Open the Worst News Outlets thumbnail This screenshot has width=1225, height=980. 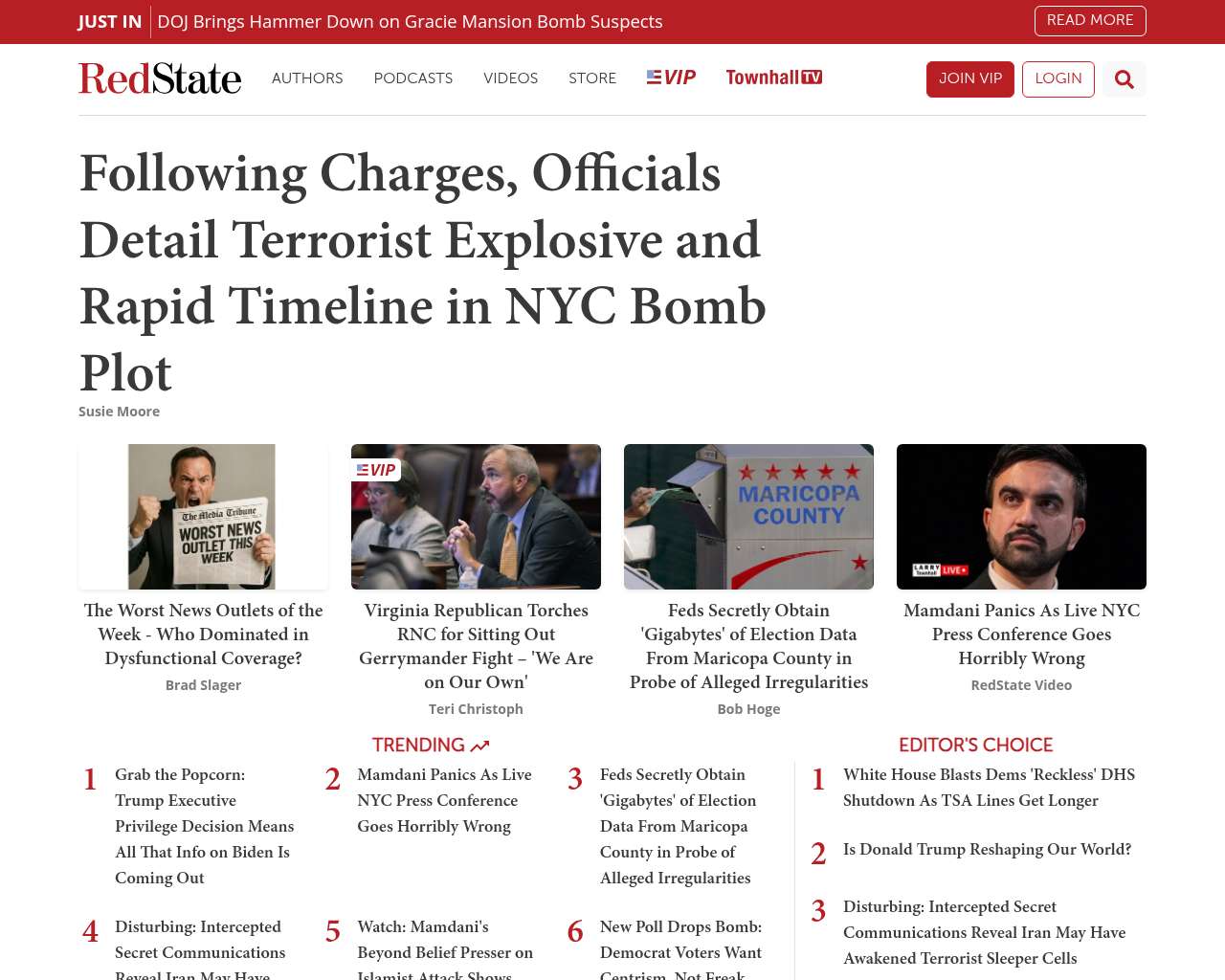pyautogui.click(x=203, y=517)
